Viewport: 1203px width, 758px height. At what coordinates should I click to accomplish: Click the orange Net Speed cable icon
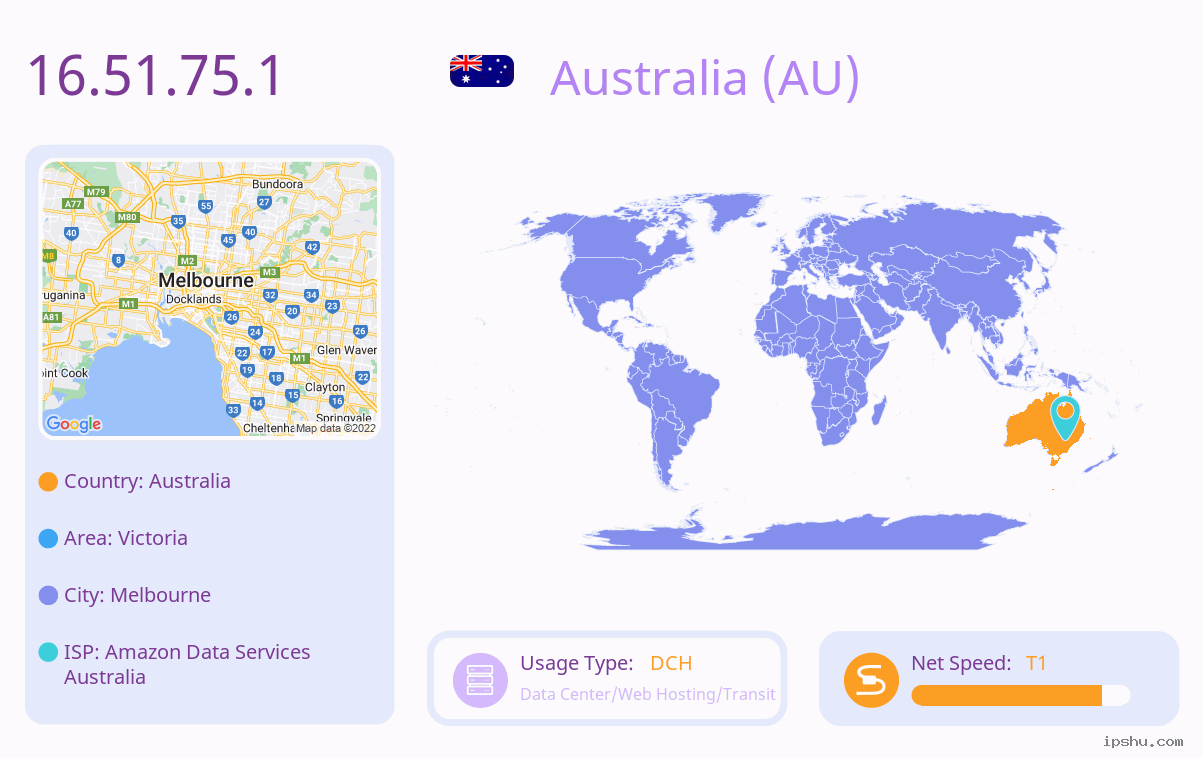[871, 680]
